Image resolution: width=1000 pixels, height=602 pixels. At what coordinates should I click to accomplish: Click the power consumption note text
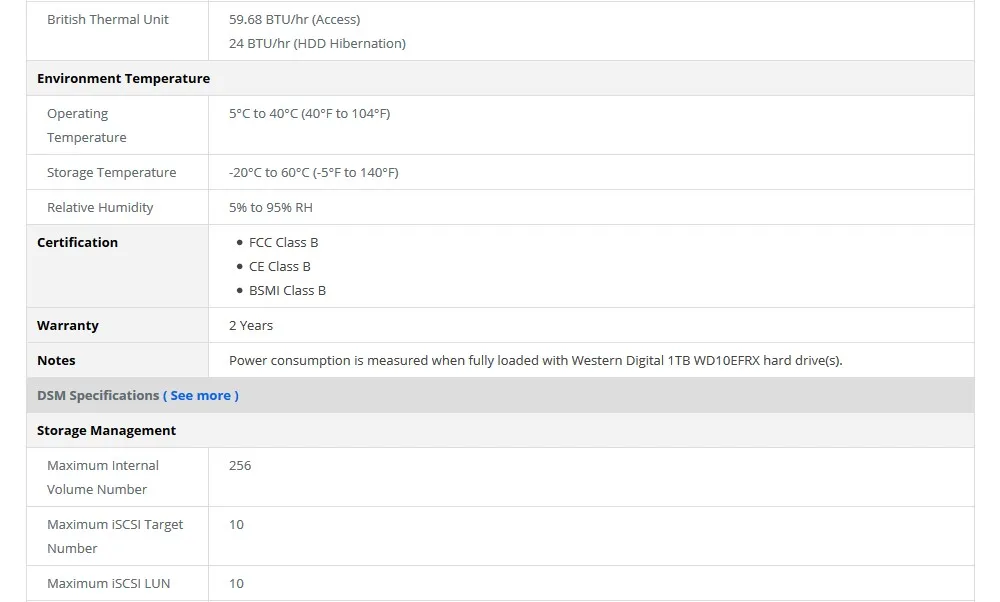point(535,361)
